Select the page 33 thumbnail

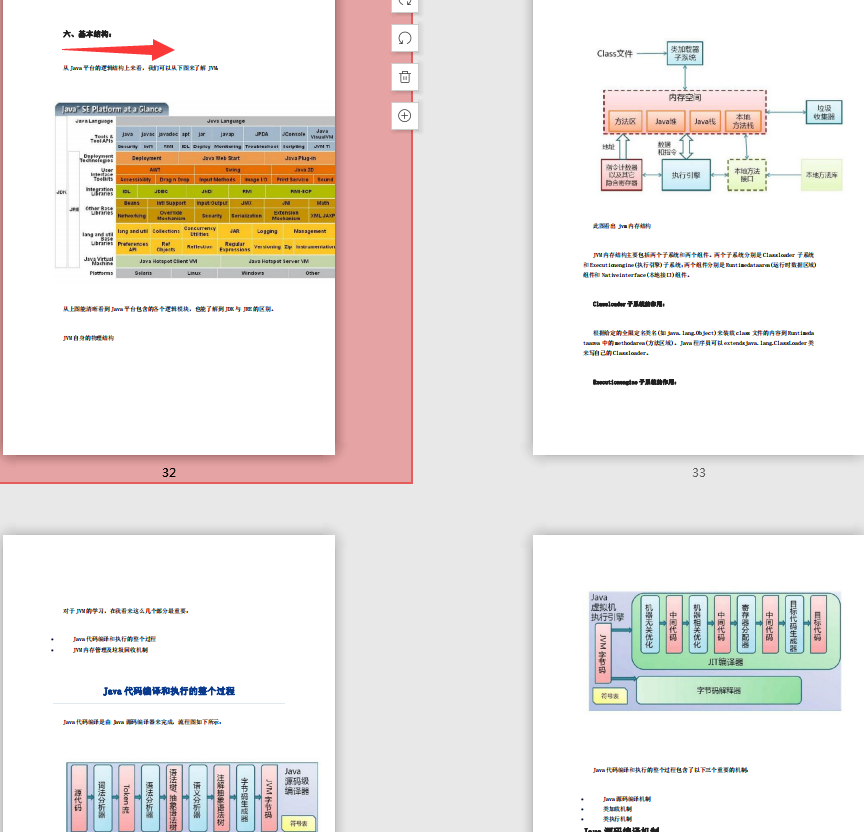click(x=698, y=227)
